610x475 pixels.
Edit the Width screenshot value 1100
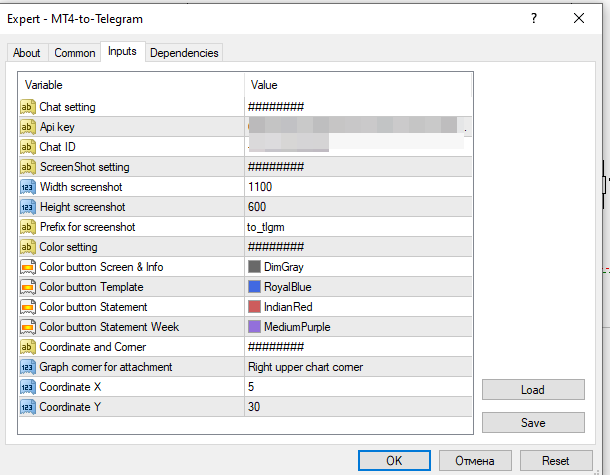pos(358,187)
